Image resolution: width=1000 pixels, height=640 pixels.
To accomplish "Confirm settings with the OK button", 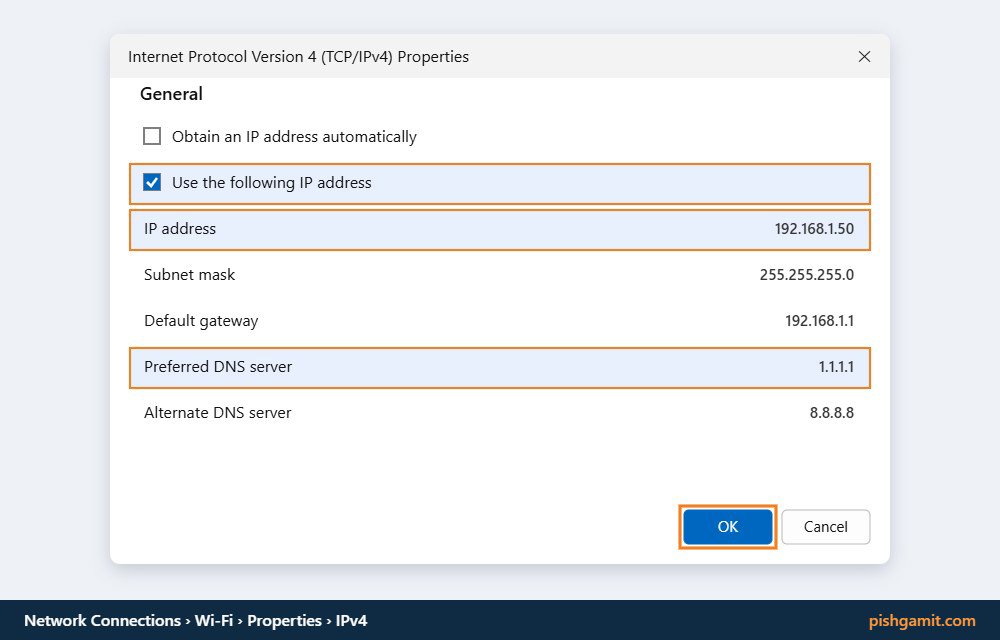I will [728, 527].
